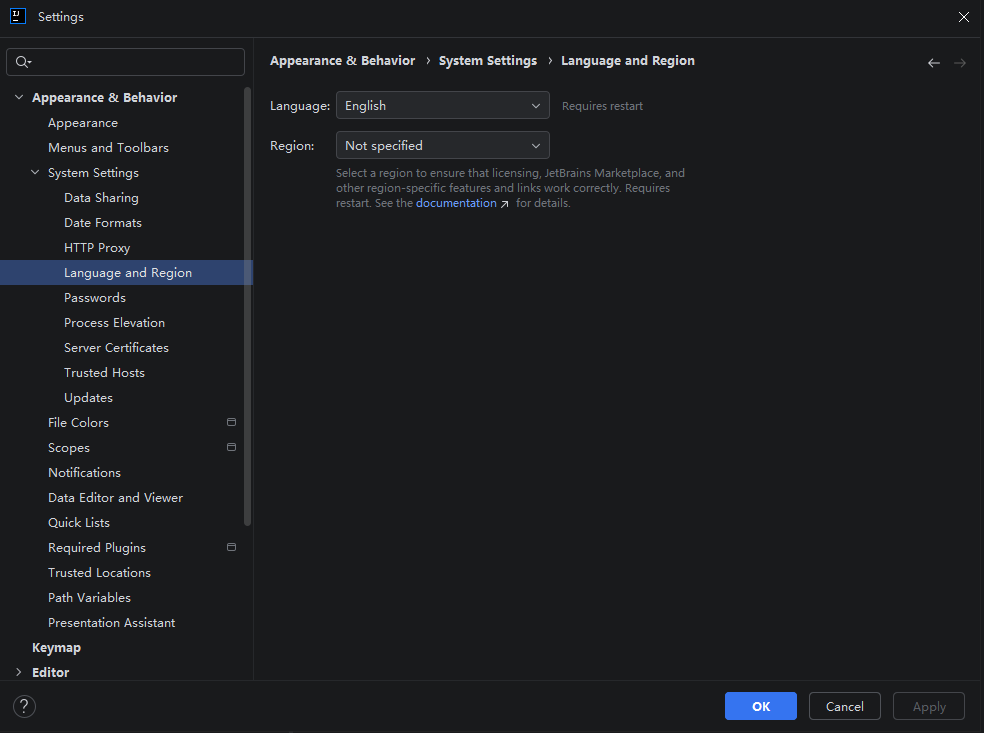The image size is (984, 733).
Task: Click the search magnifier icon
Action: click(23, 62)
